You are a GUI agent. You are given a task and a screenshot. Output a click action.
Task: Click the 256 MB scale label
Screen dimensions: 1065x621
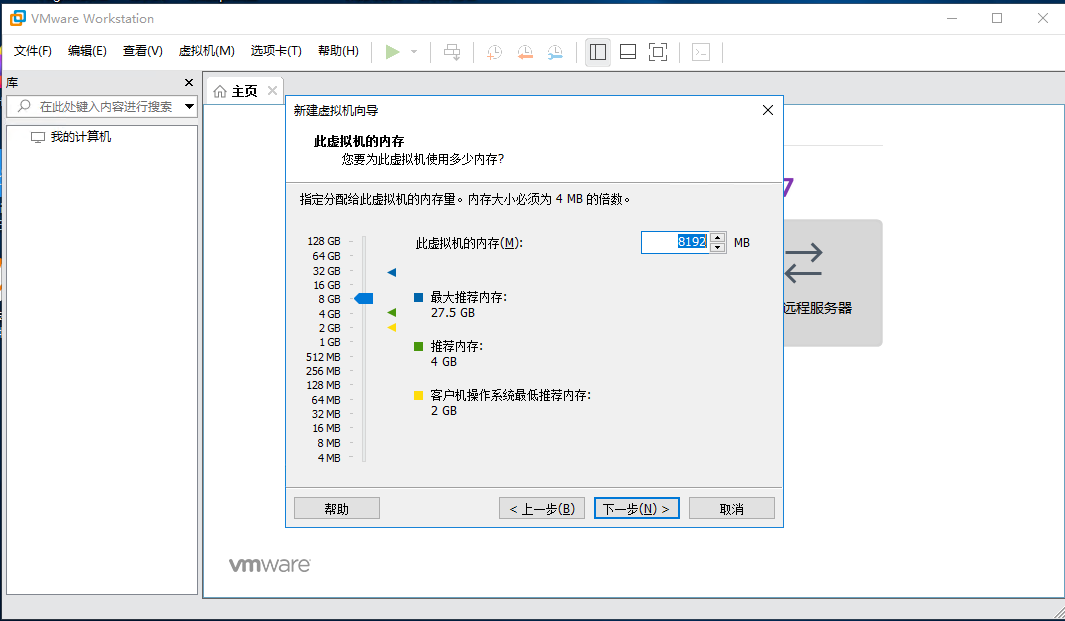click(323, 371)
